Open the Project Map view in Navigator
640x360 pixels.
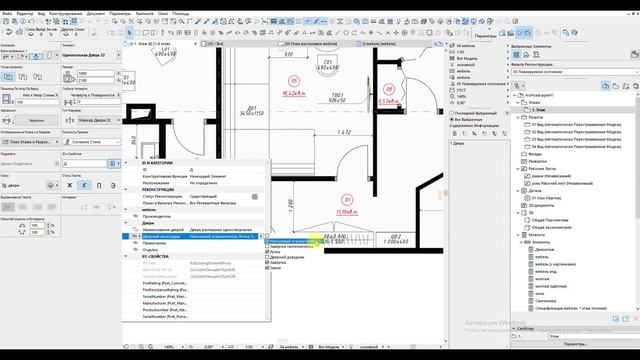click(605, 86)
